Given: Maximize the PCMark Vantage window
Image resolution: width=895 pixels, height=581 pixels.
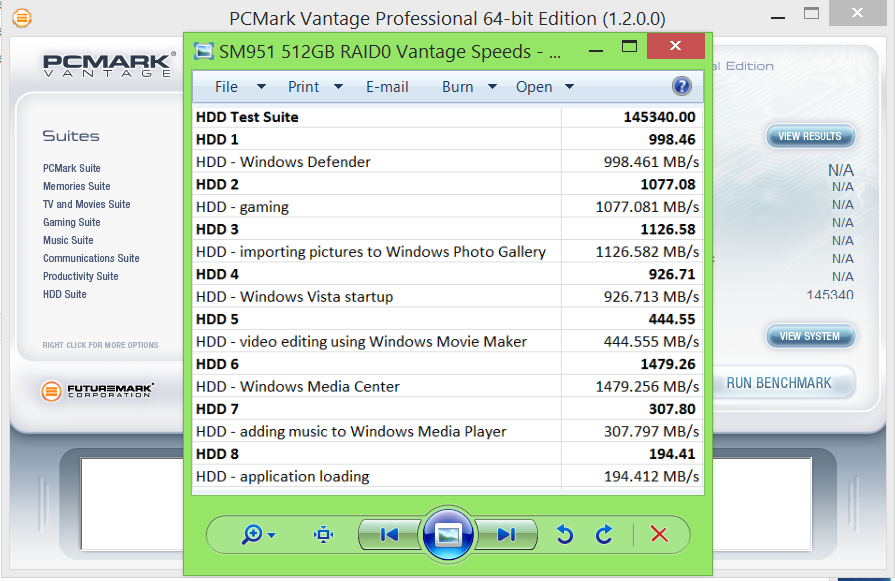Looking at the screenshot, I should coord(811,13).
